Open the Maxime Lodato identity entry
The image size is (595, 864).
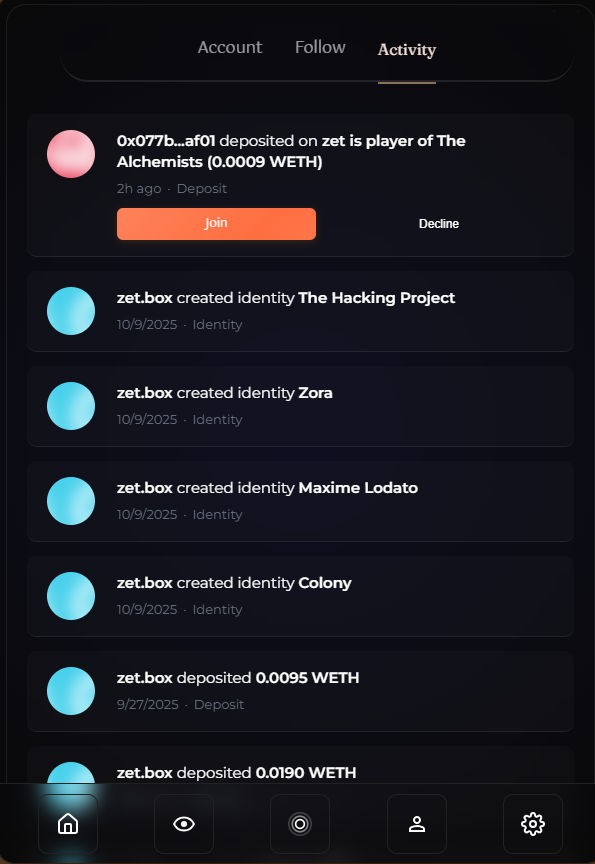(358, 488)
